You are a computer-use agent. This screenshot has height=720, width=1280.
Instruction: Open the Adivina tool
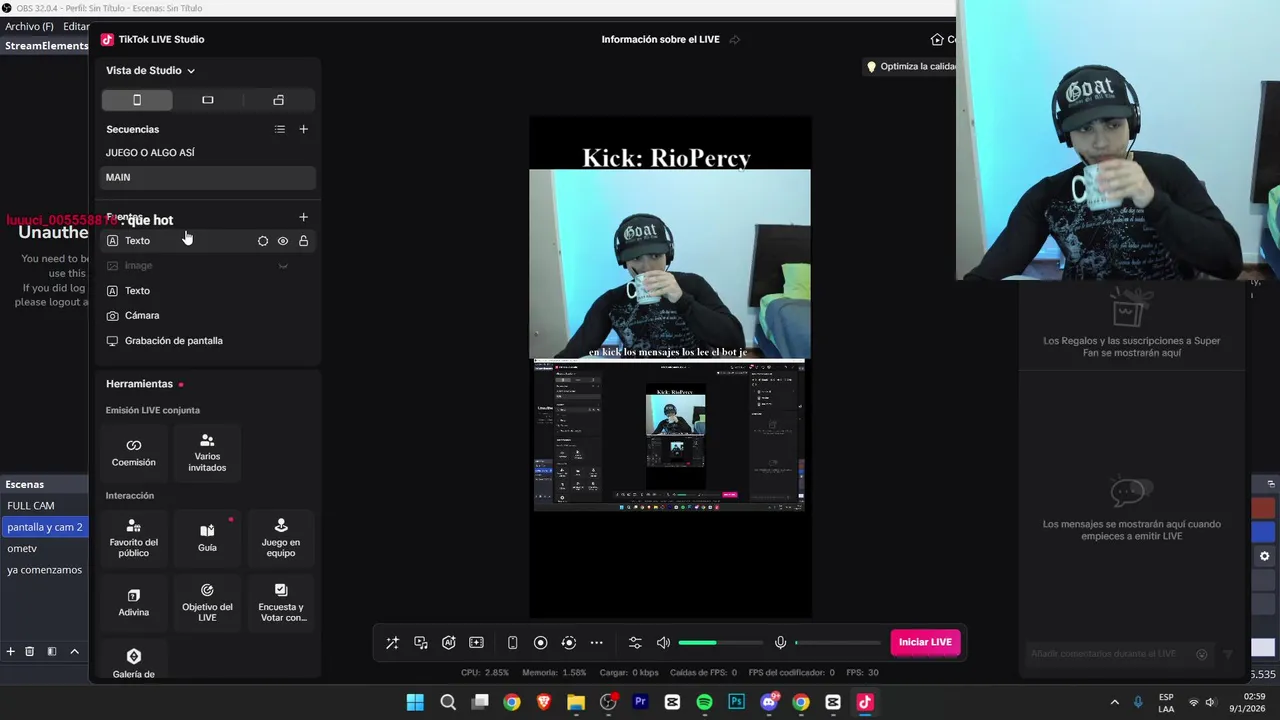click(134, 602)
